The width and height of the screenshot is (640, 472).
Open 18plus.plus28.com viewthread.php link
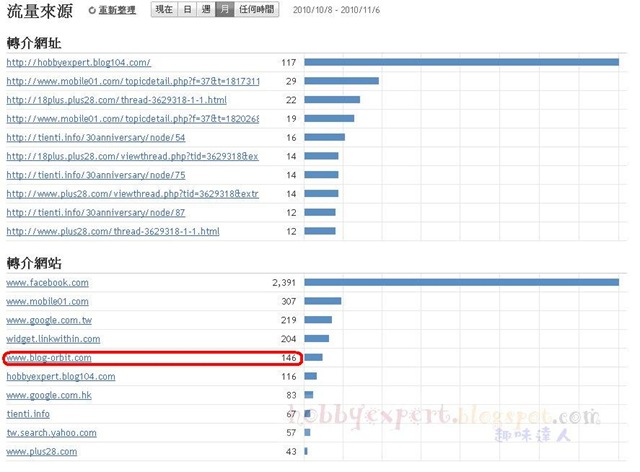(x=132, y=156)
